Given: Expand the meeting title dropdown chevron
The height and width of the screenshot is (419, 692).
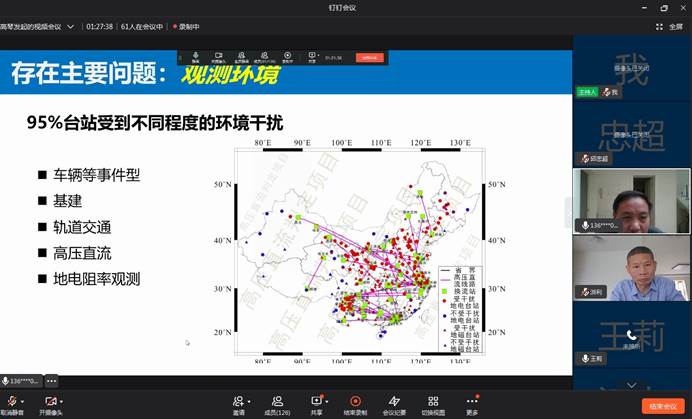Looking at the screenshot, I should (x=70, y=26).
